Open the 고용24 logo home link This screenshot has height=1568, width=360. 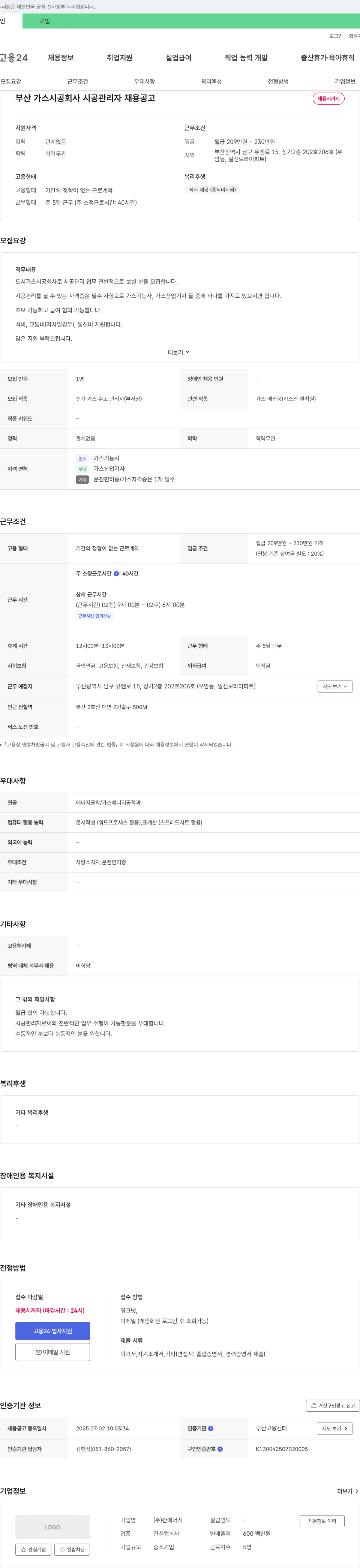click(x=13, y=58)
